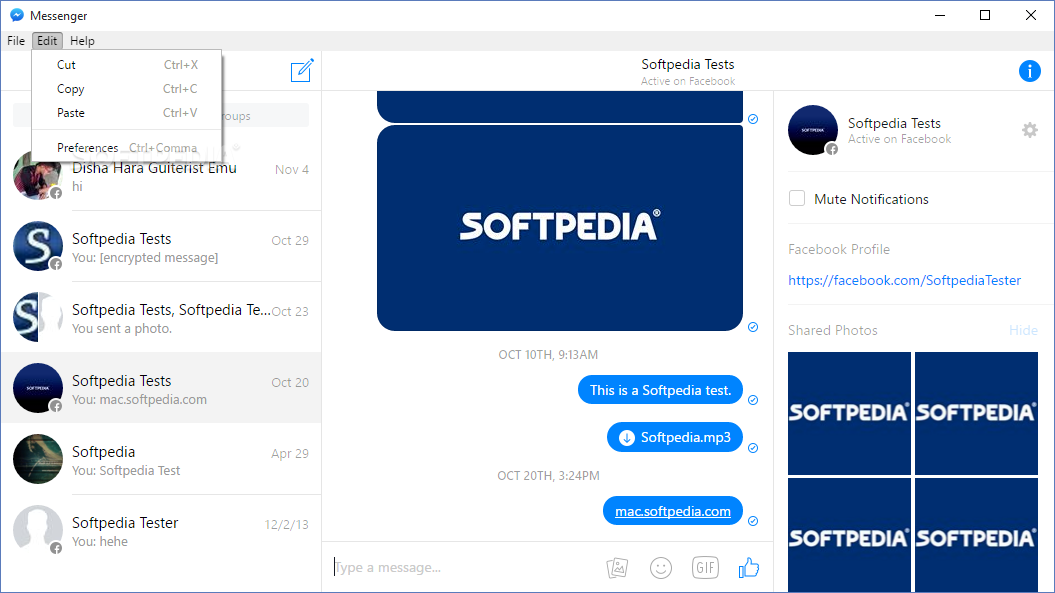Click the Softpedia Tests chat header title
The width and height of the screenshot is (1055, 593).
(688, 65)
